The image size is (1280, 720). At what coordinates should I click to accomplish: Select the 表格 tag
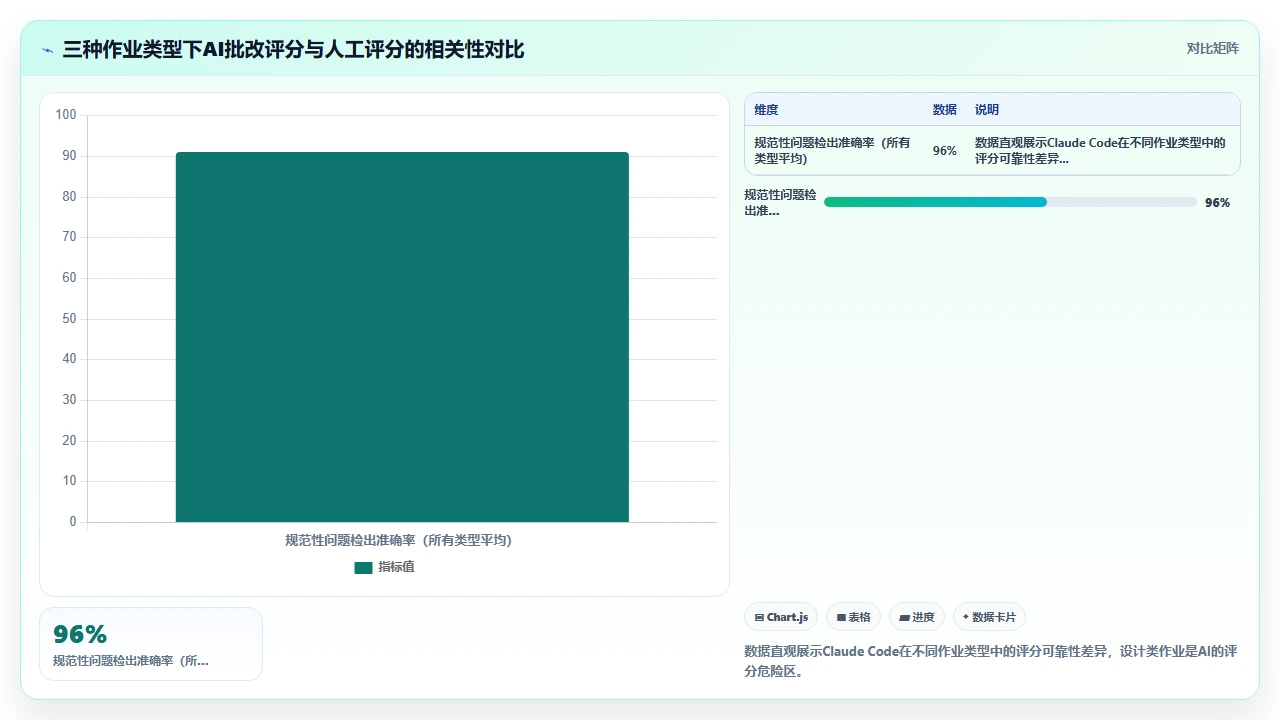pyautogui.click(x=853, y=617)
